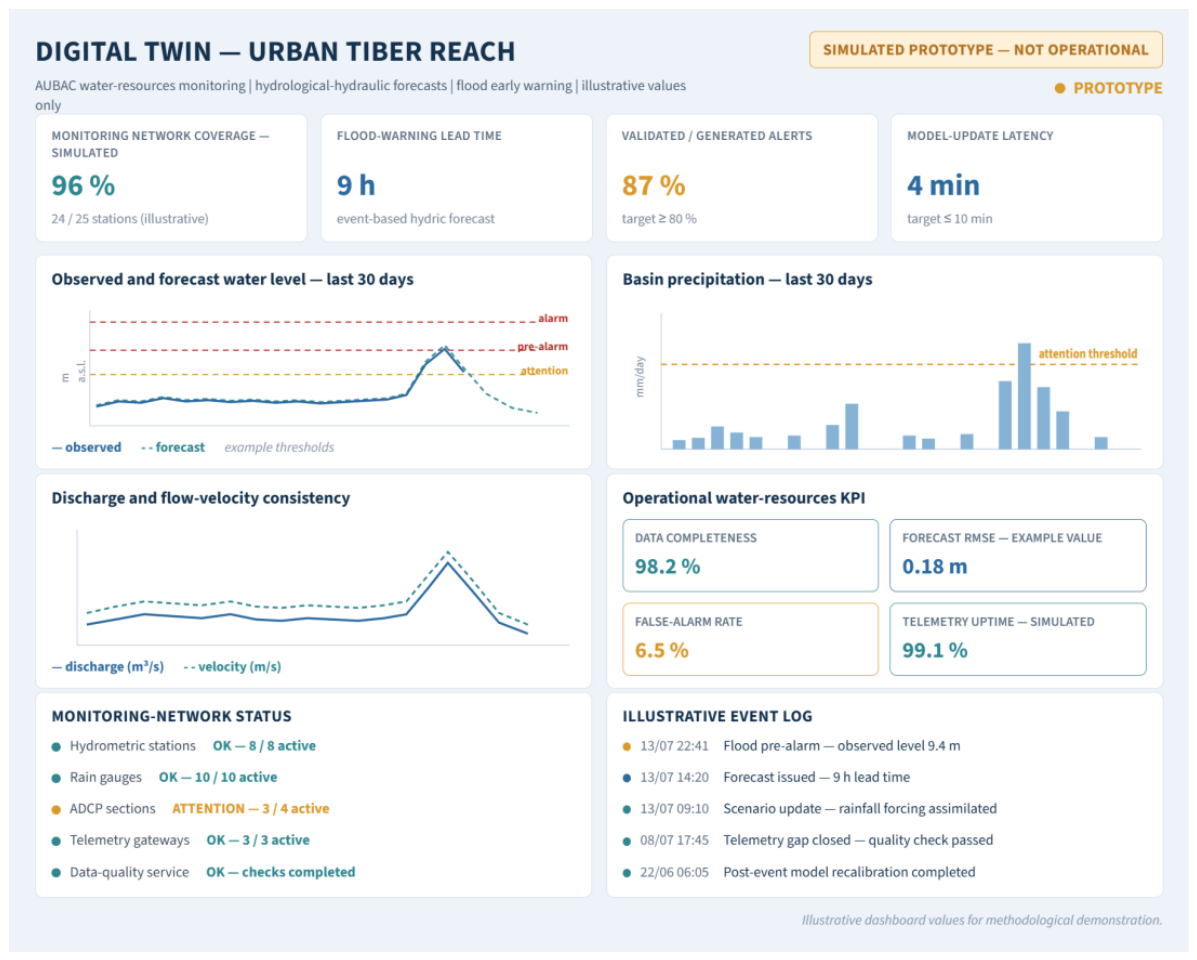Select the 'target ≤ 10 min' caption
This screenshot has height=960, width=1197.
(x=950, y=219)
